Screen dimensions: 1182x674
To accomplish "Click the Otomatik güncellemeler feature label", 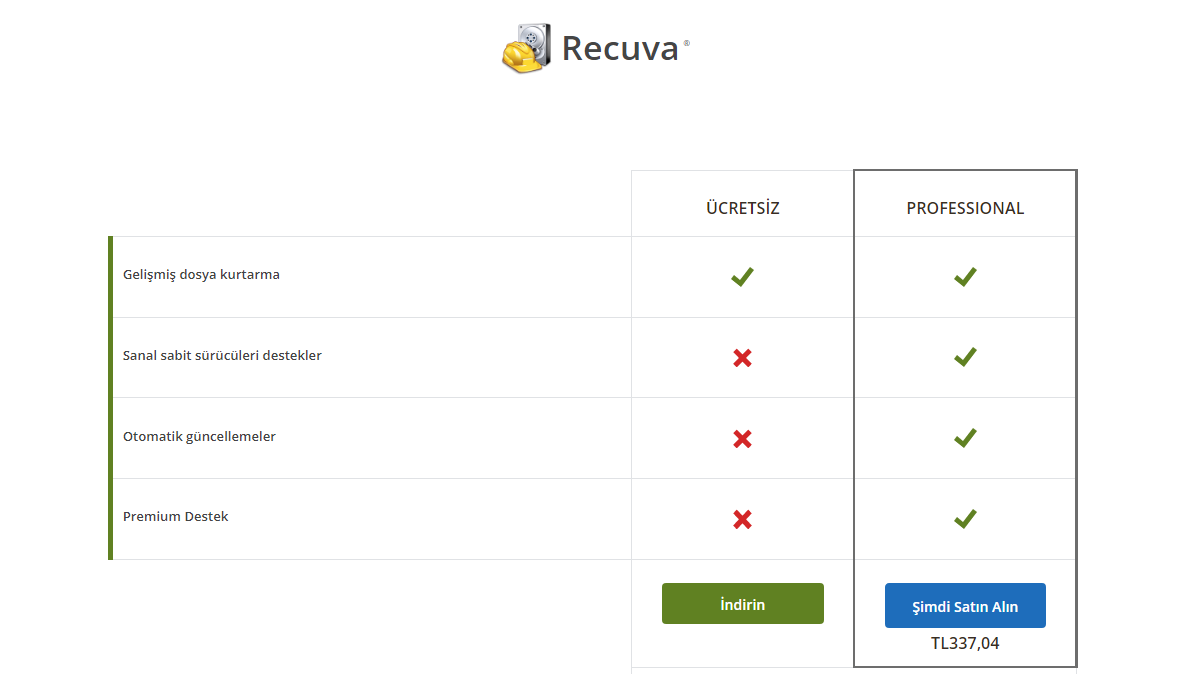I will 199,436.
